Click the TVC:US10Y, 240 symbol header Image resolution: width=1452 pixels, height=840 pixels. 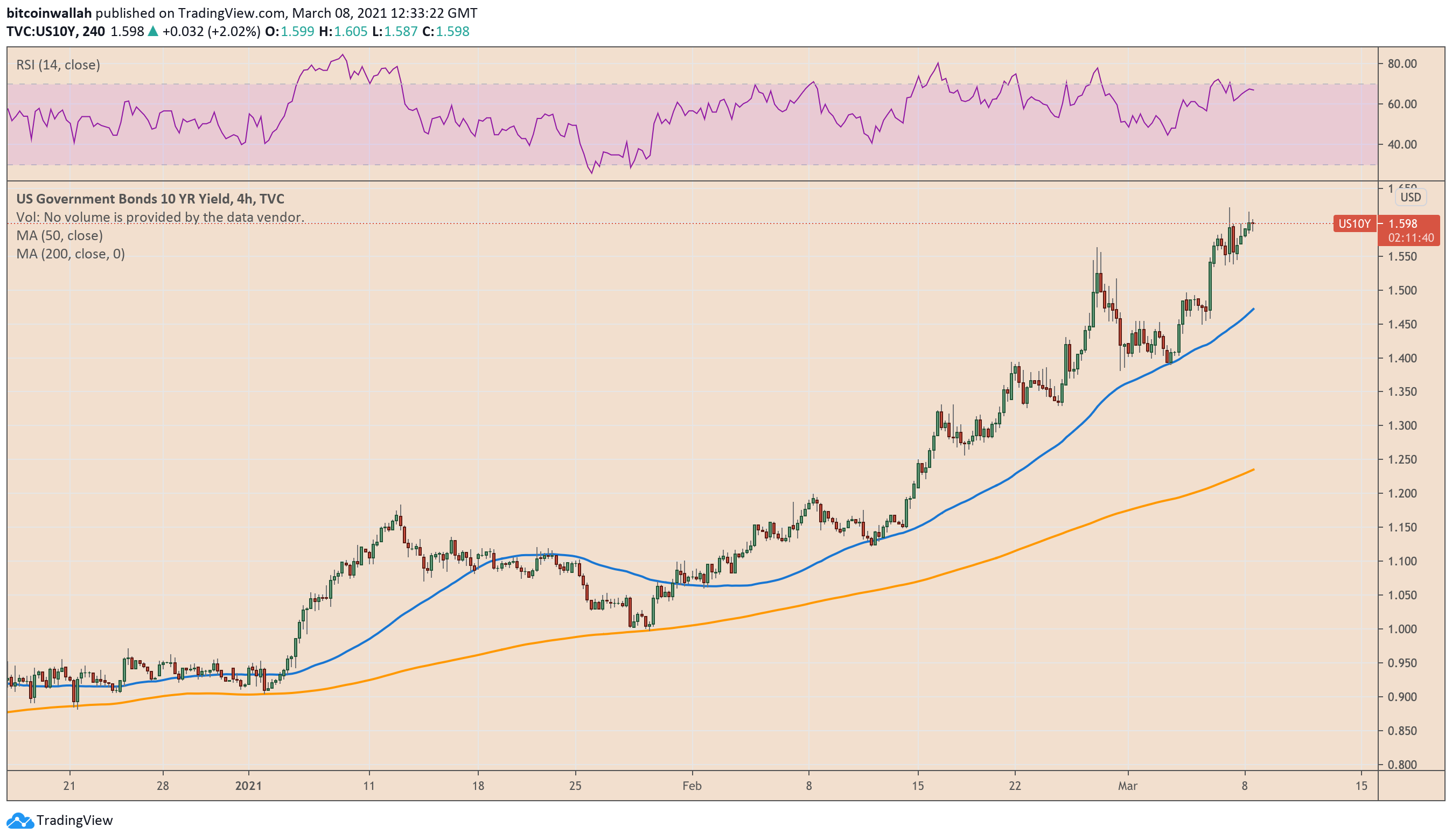click(x=56, y=31)
